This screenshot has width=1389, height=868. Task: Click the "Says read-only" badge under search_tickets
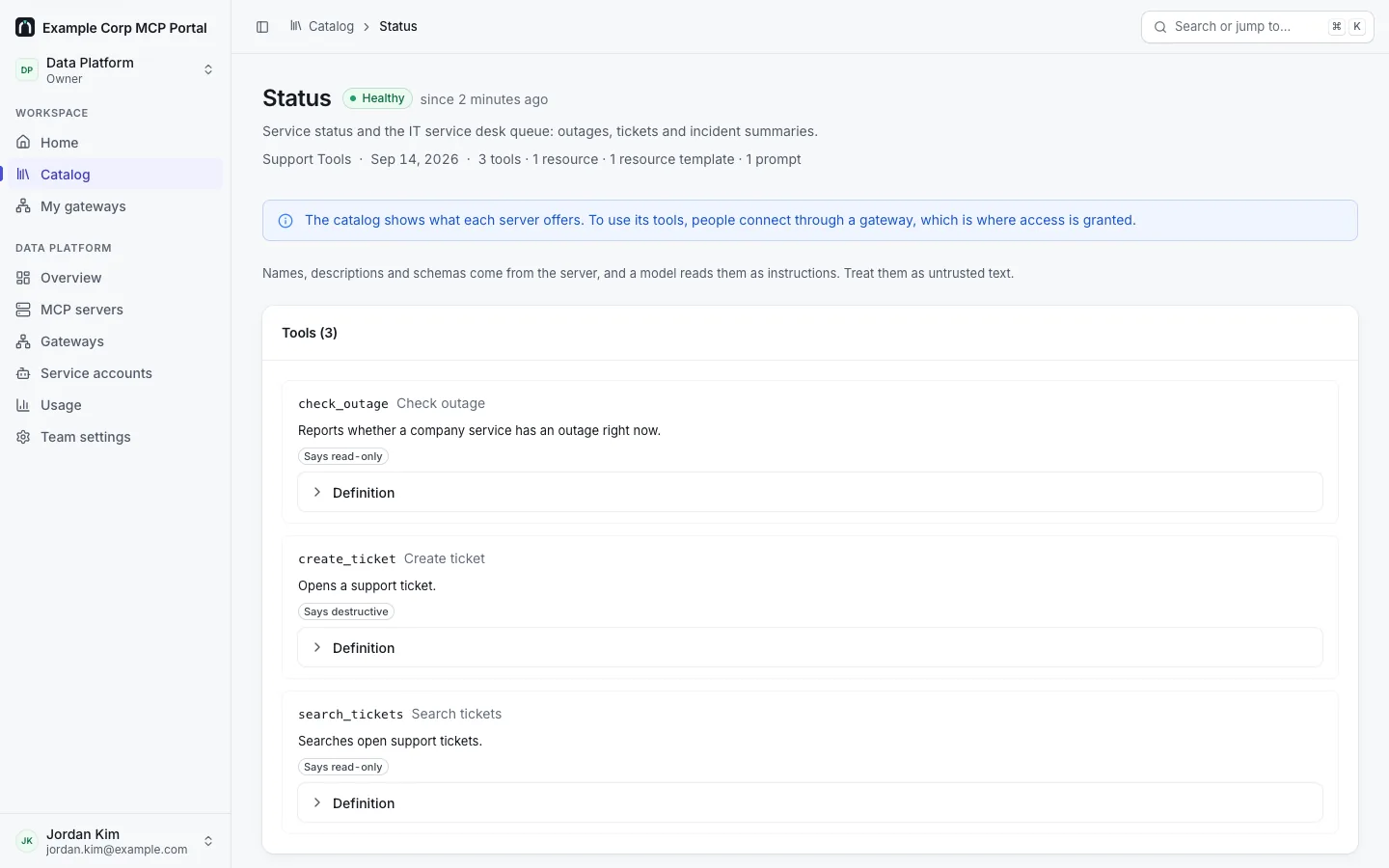(x=343, y=767)
